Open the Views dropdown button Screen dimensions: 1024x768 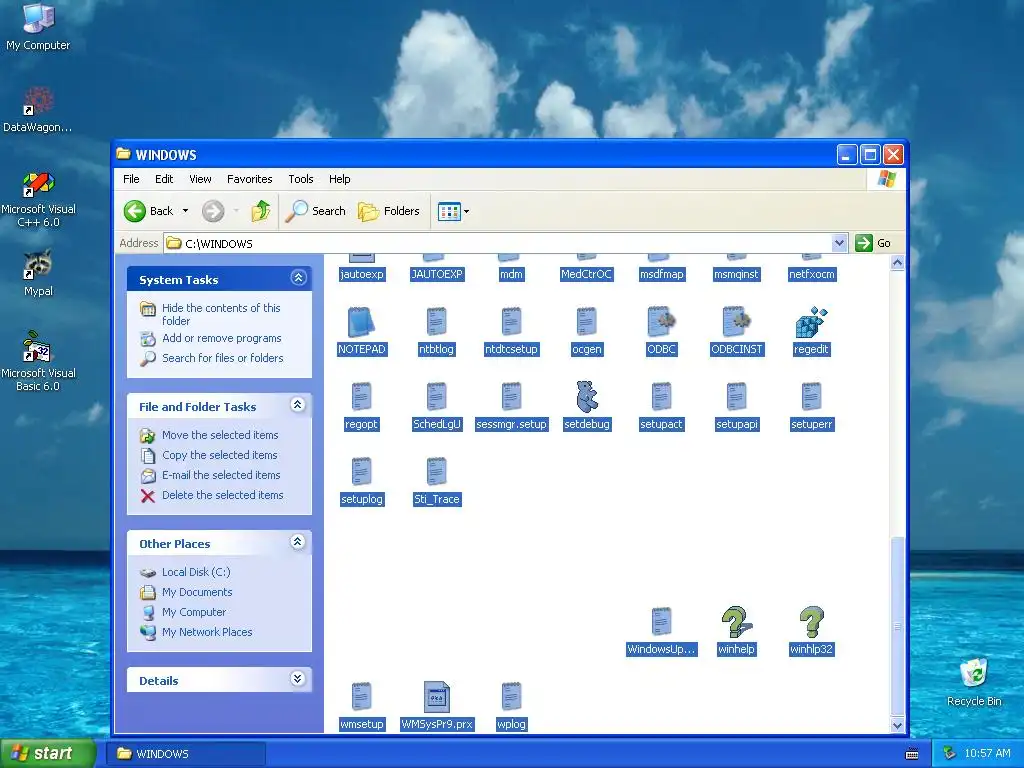pyautogui.click(x=453, y=211)
